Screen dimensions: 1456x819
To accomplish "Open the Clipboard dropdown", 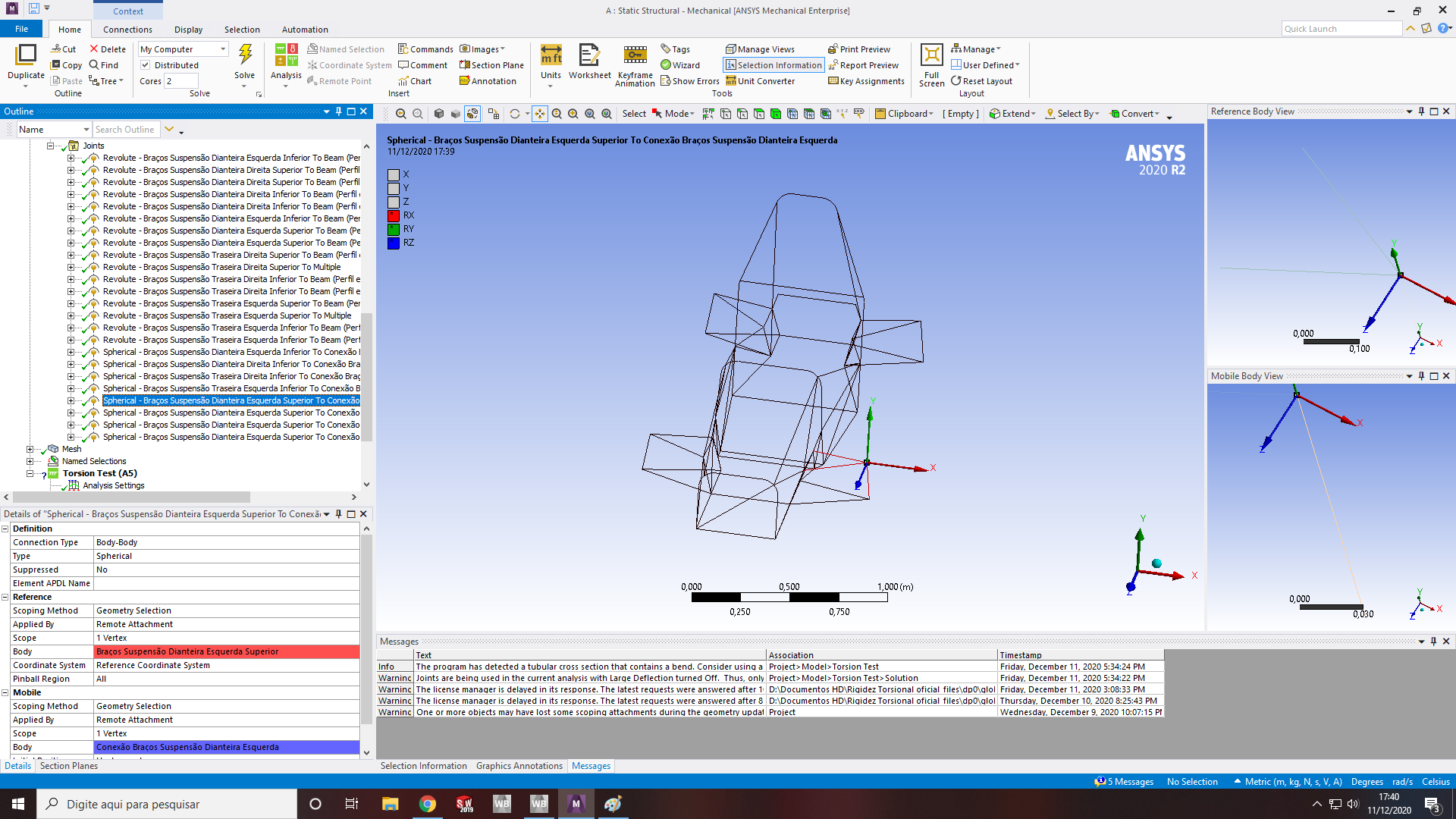I will tap(904, 114).
